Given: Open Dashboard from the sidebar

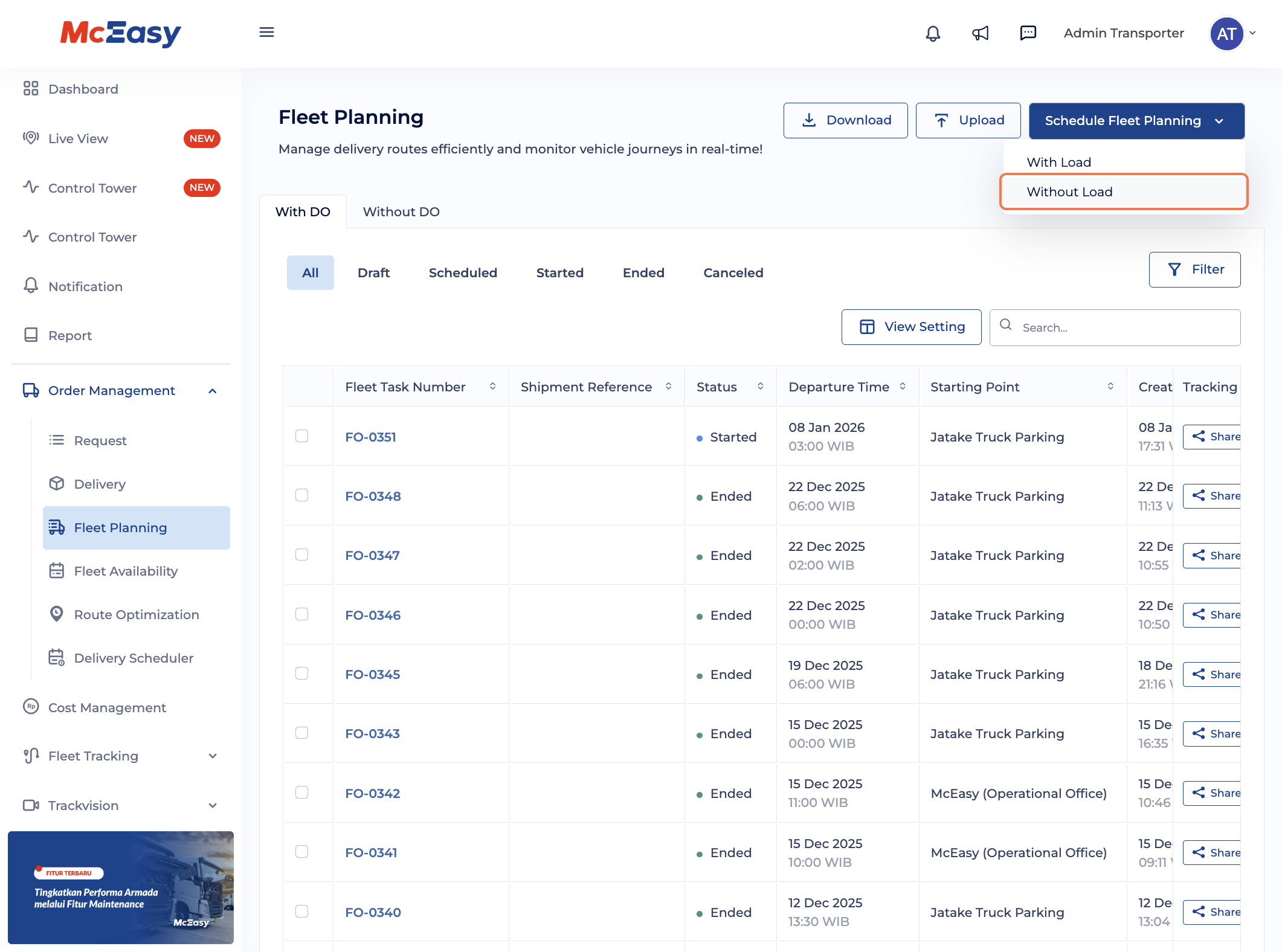Looking at the screenshot, I should (x=83, y=89).
